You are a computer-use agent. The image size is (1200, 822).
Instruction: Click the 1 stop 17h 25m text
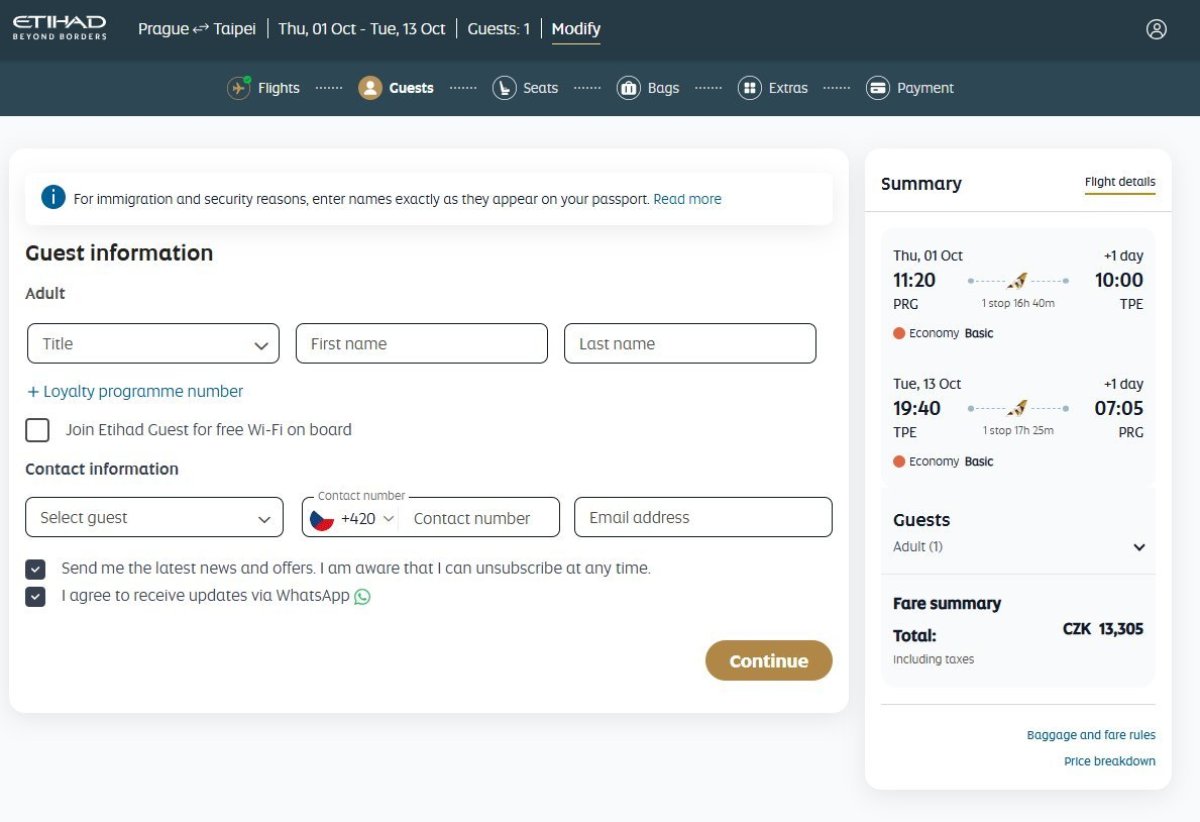point(1018,431)
